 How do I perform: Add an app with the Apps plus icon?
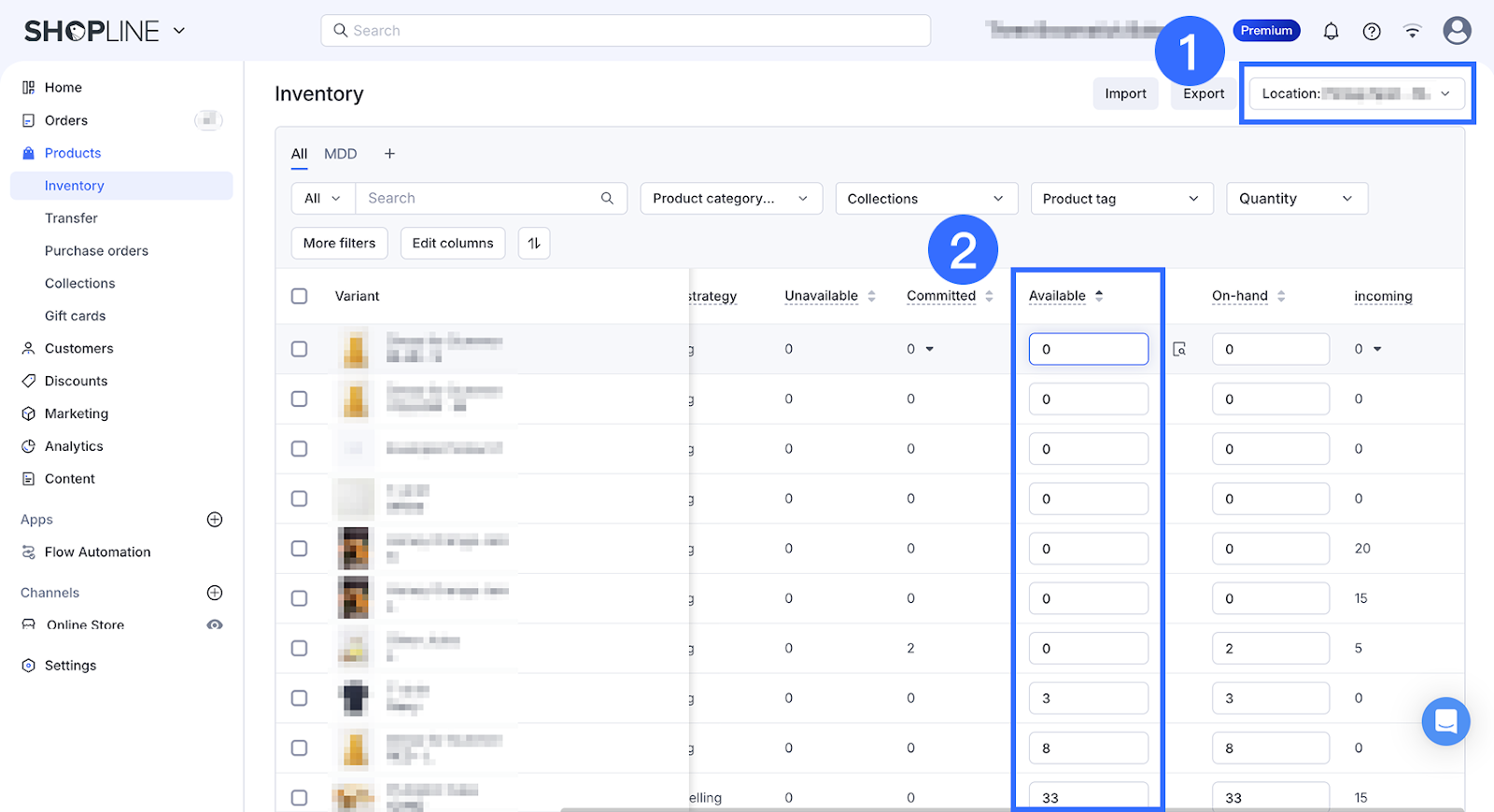point(215,520)
